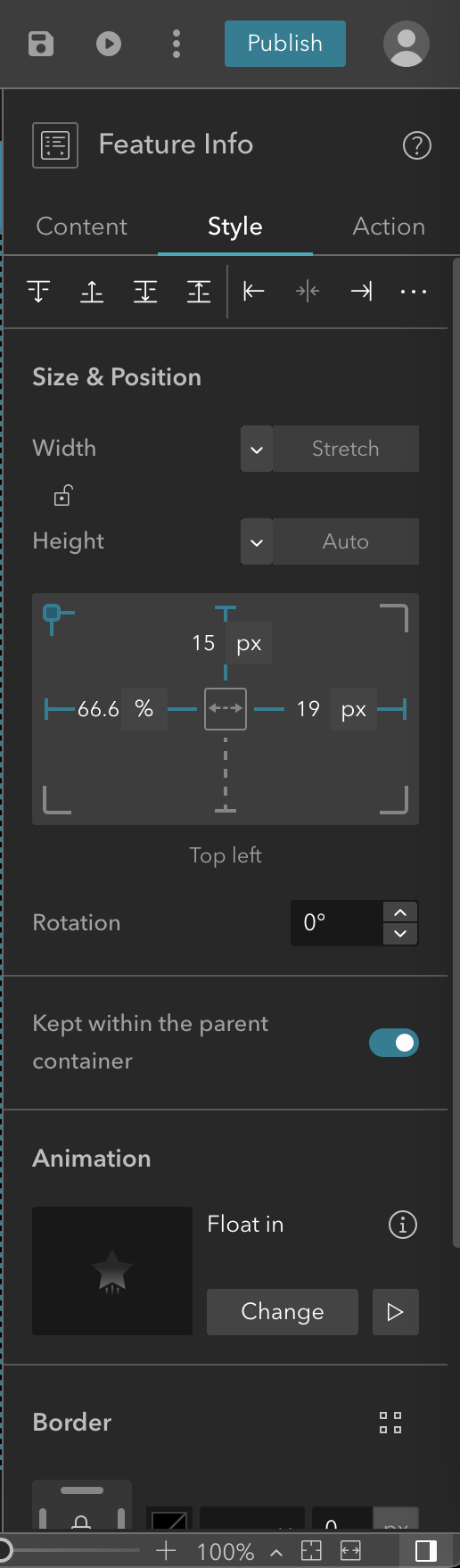Image resolution: width=460 pixels, height=1568 pixels.
Task: Click the Save icon in top bar
Action: pyautogui.click(x=41, y=44)
